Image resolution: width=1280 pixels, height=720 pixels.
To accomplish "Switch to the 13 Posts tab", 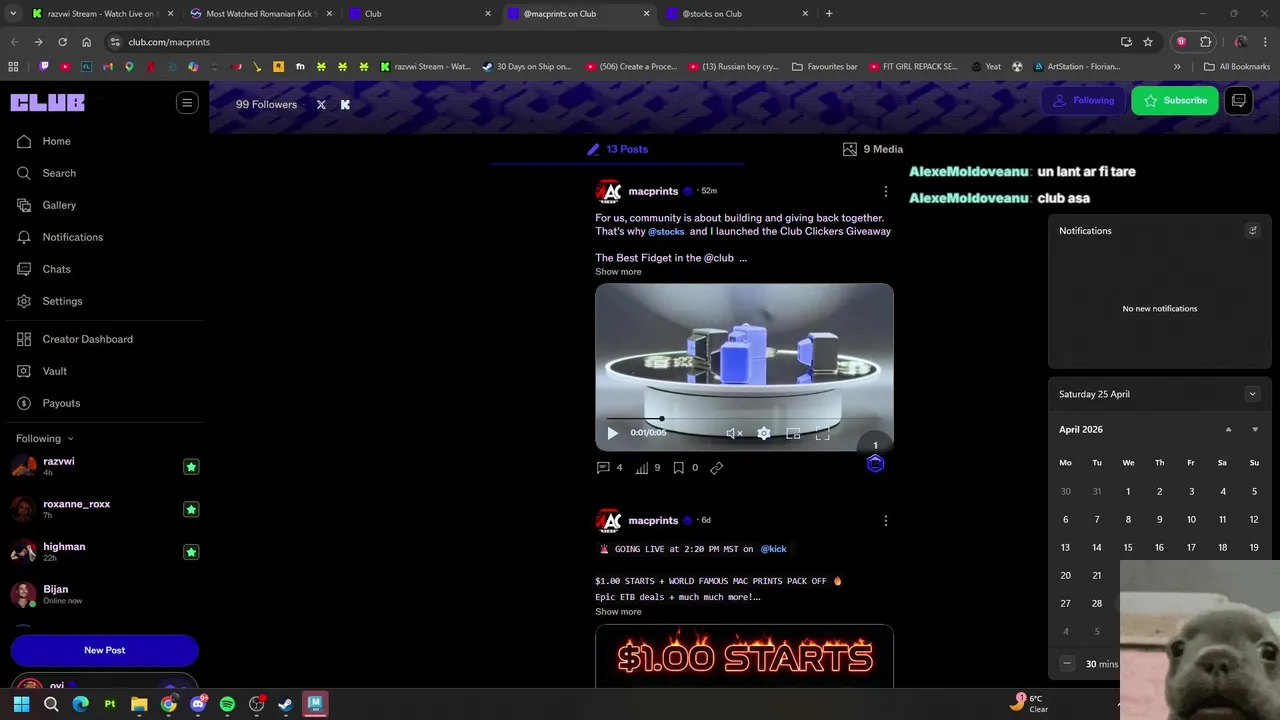I will 617,149.
